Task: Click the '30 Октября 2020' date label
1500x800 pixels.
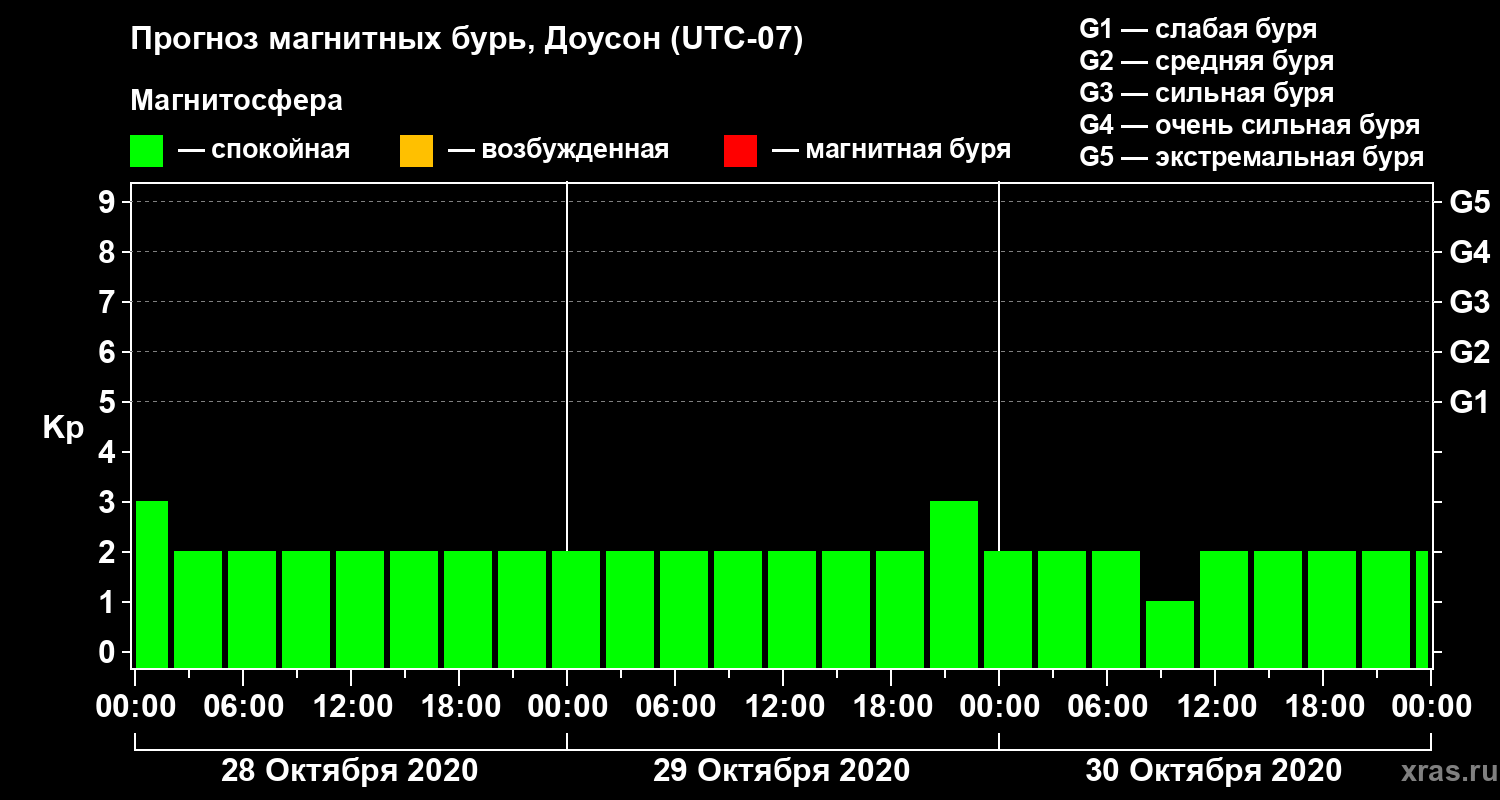Action: [1214, 771]
